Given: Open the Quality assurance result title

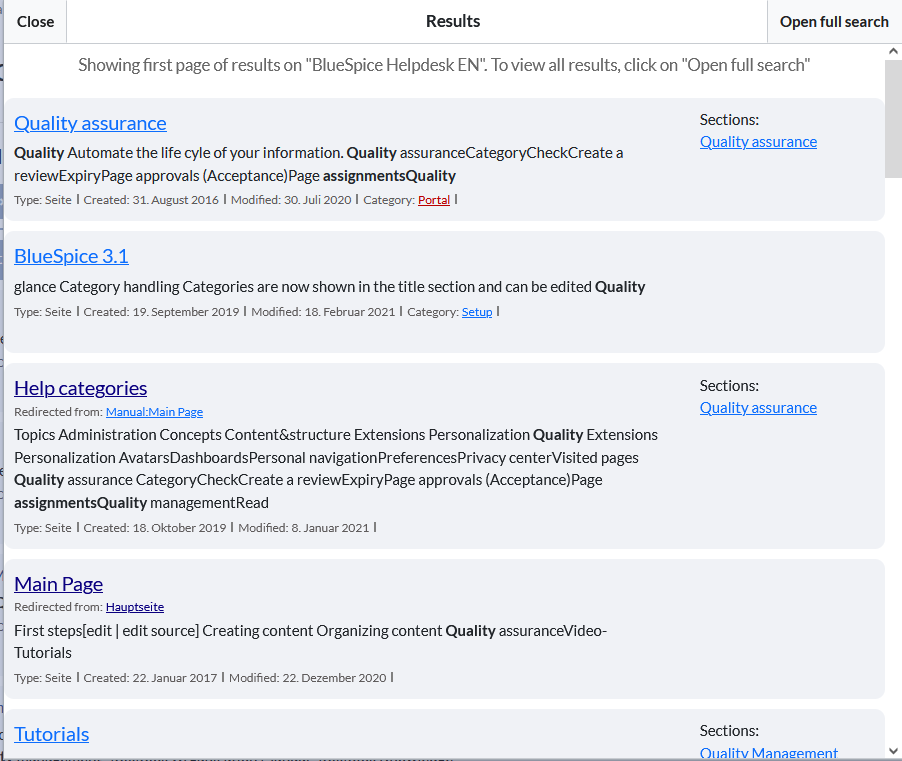Looking at the screenshot, I should pos(90,123).
